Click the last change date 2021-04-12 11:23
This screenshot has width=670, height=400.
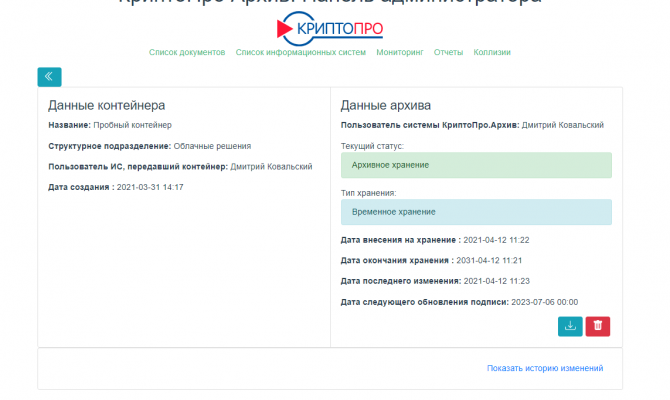point(497,281)
